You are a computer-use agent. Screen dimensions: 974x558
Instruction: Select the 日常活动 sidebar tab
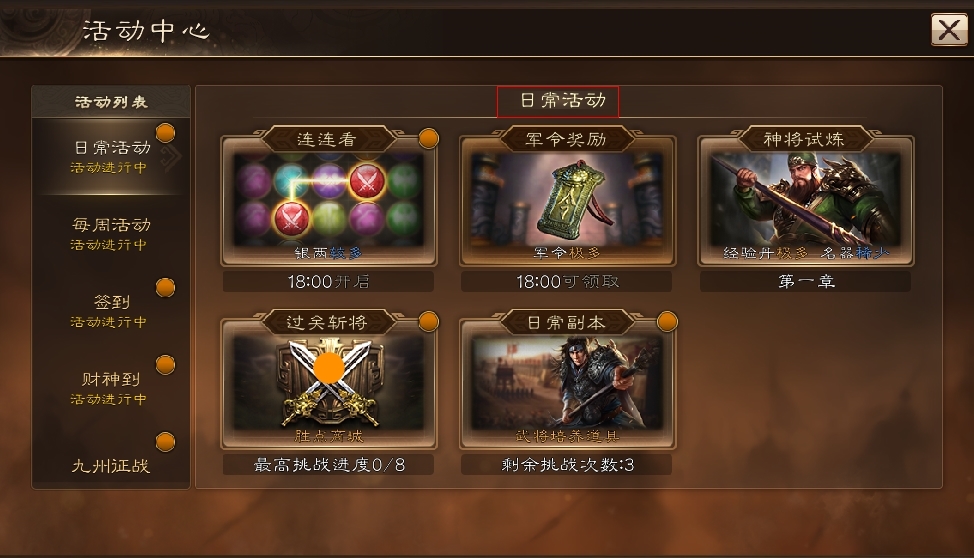[x=111, y=157]
